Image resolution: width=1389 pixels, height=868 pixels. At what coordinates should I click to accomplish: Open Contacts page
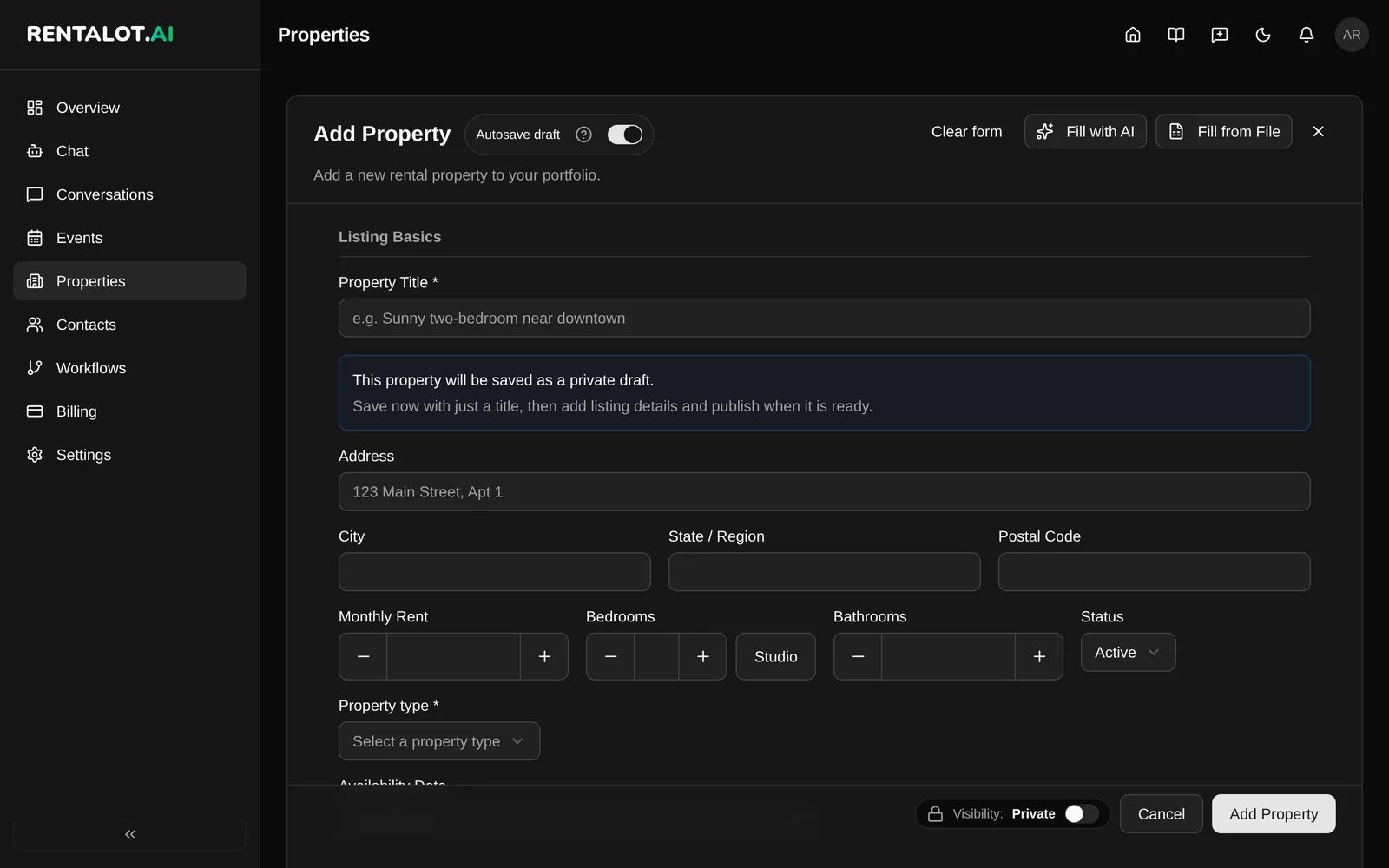pos(130,325)
